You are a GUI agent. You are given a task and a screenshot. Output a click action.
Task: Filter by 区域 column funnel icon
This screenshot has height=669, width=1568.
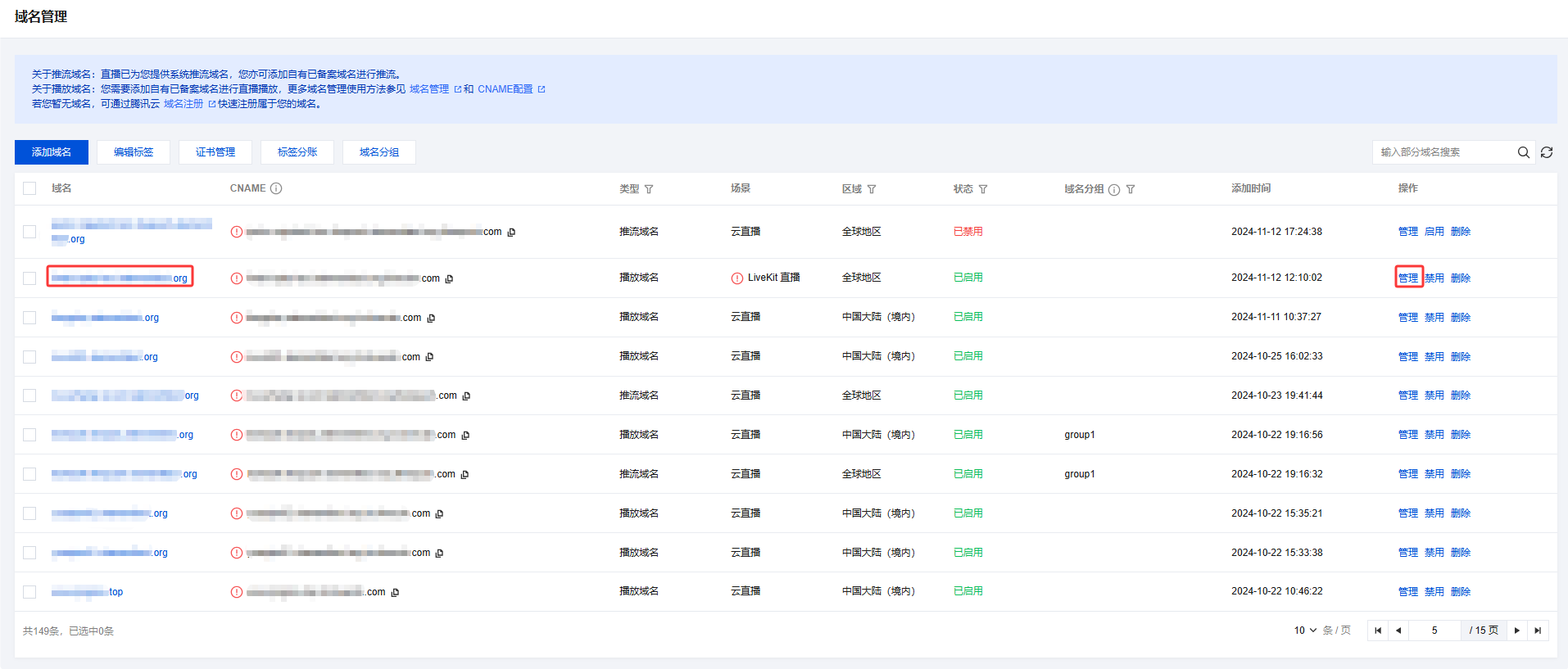[x=872, y=189]
